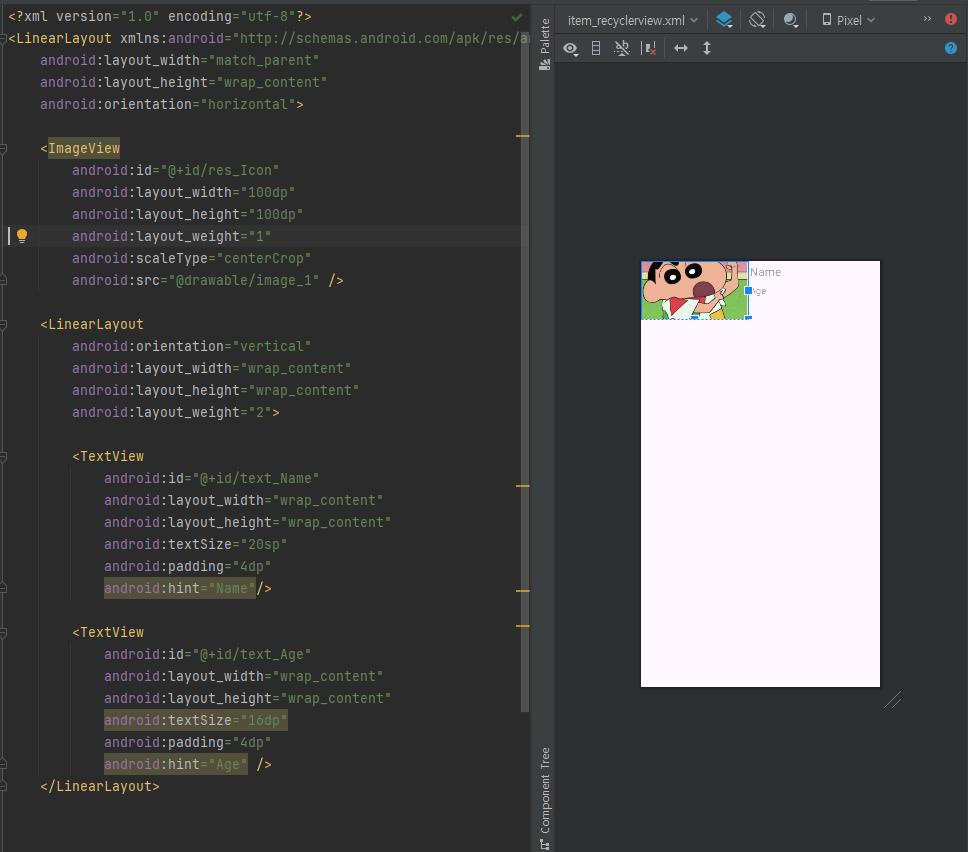
Task: Click the res_Icon id attribute line
Action: coord(175,170)
